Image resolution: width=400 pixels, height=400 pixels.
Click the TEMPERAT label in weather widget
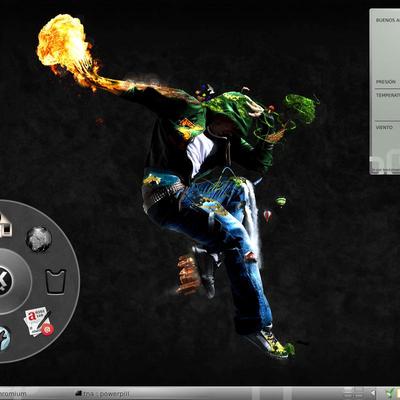pyautogui.click(x=388, y=96)
